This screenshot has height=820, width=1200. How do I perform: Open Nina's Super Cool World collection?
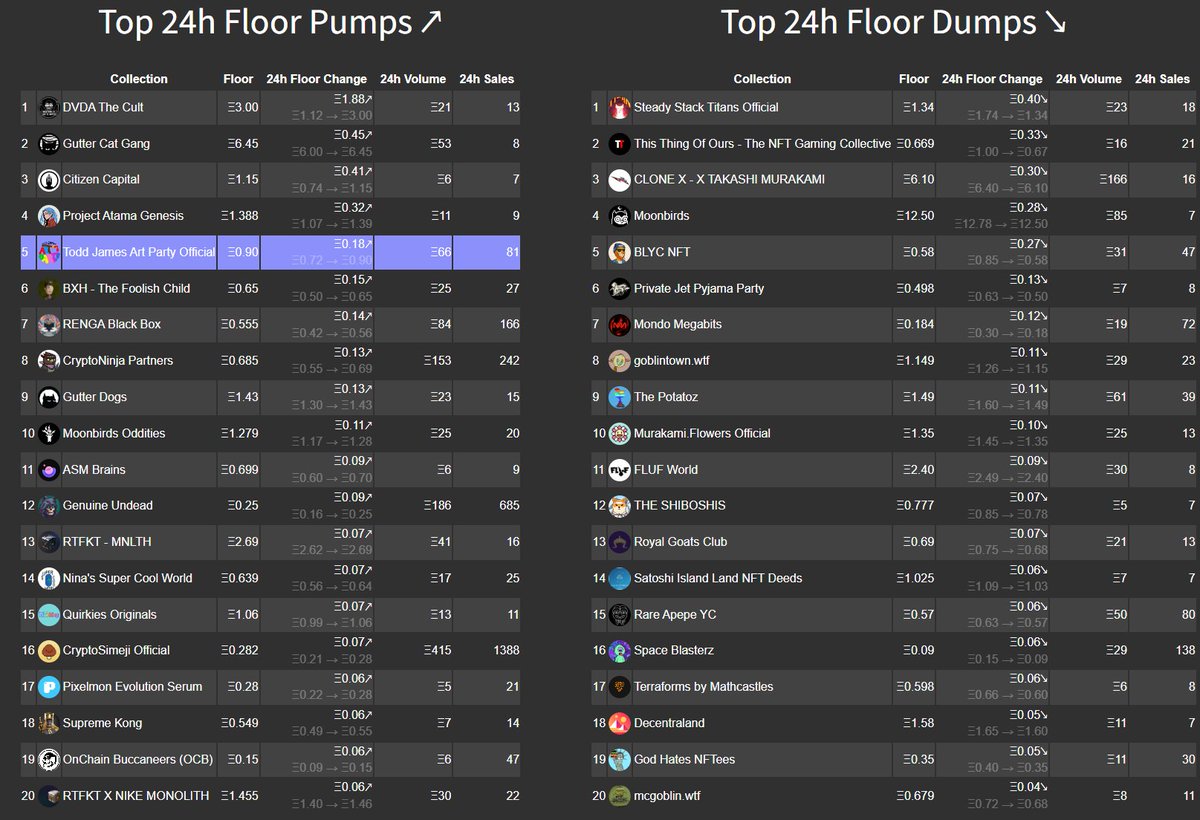pyautogui.click(x=128, y=578)
